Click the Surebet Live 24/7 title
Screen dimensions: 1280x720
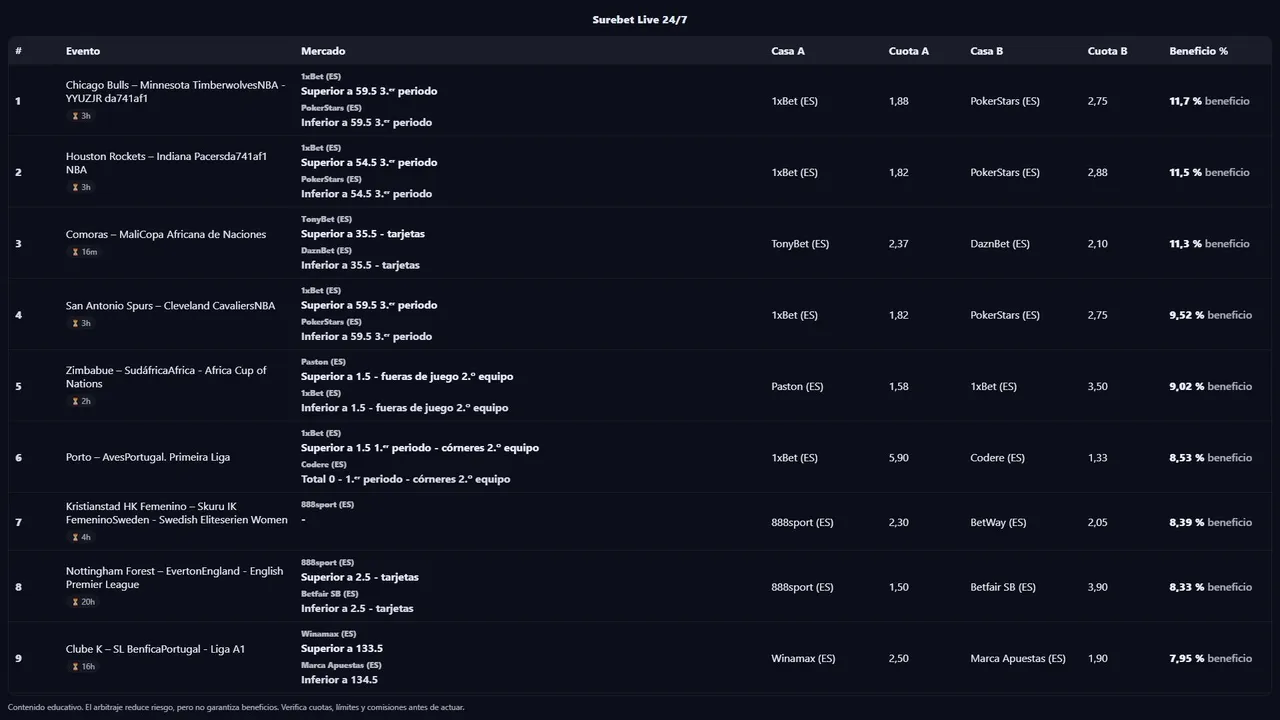tap(639, 20)
